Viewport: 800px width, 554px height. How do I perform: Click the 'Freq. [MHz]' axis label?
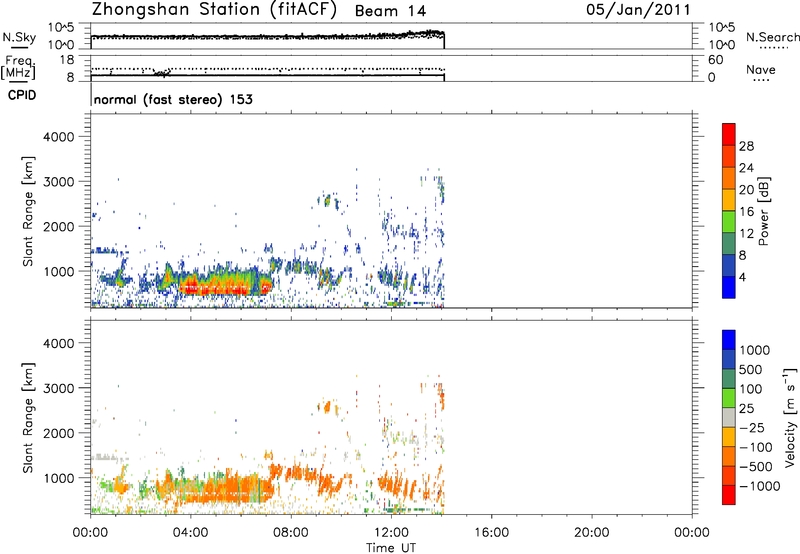coord(18,68)
